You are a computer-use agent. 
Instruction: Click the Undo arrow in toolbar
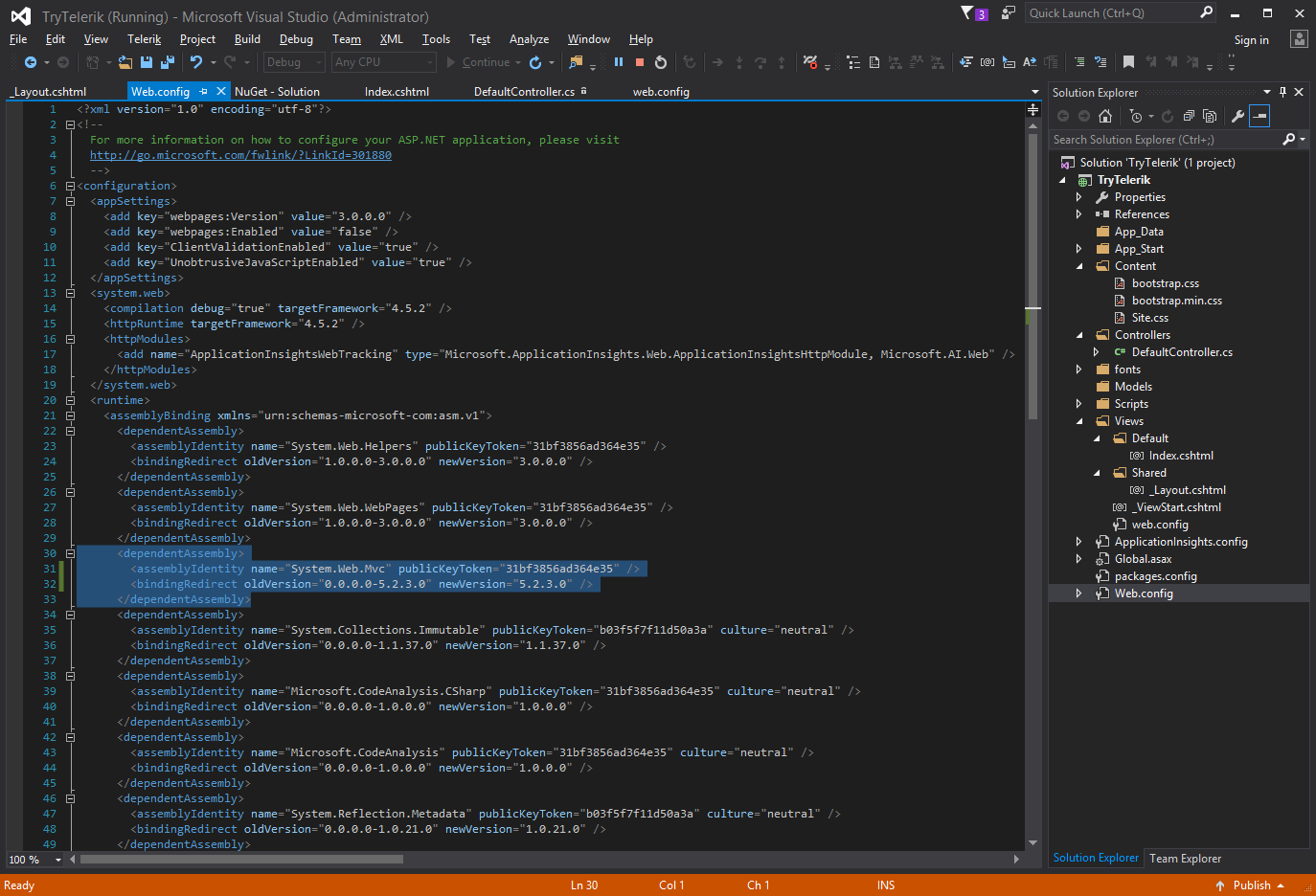(x=196, y=62)
